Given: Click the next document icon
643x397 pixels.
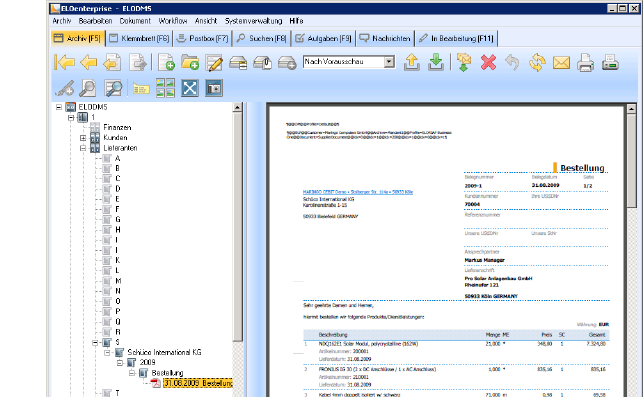Looking at the screenshot, I should 138,62.
